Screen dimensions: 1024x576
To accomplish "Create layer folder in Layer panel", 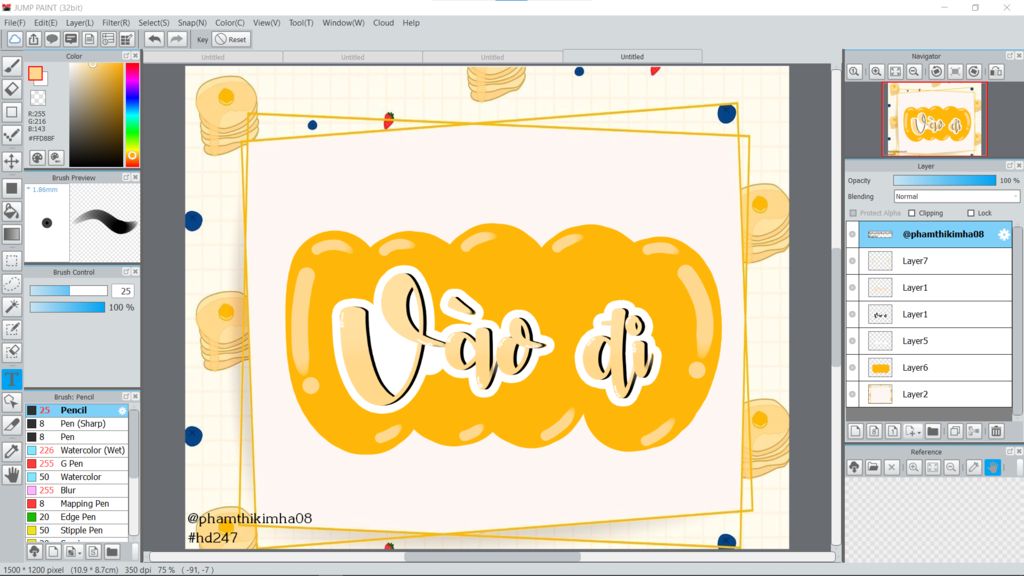I will click(933, 431).
